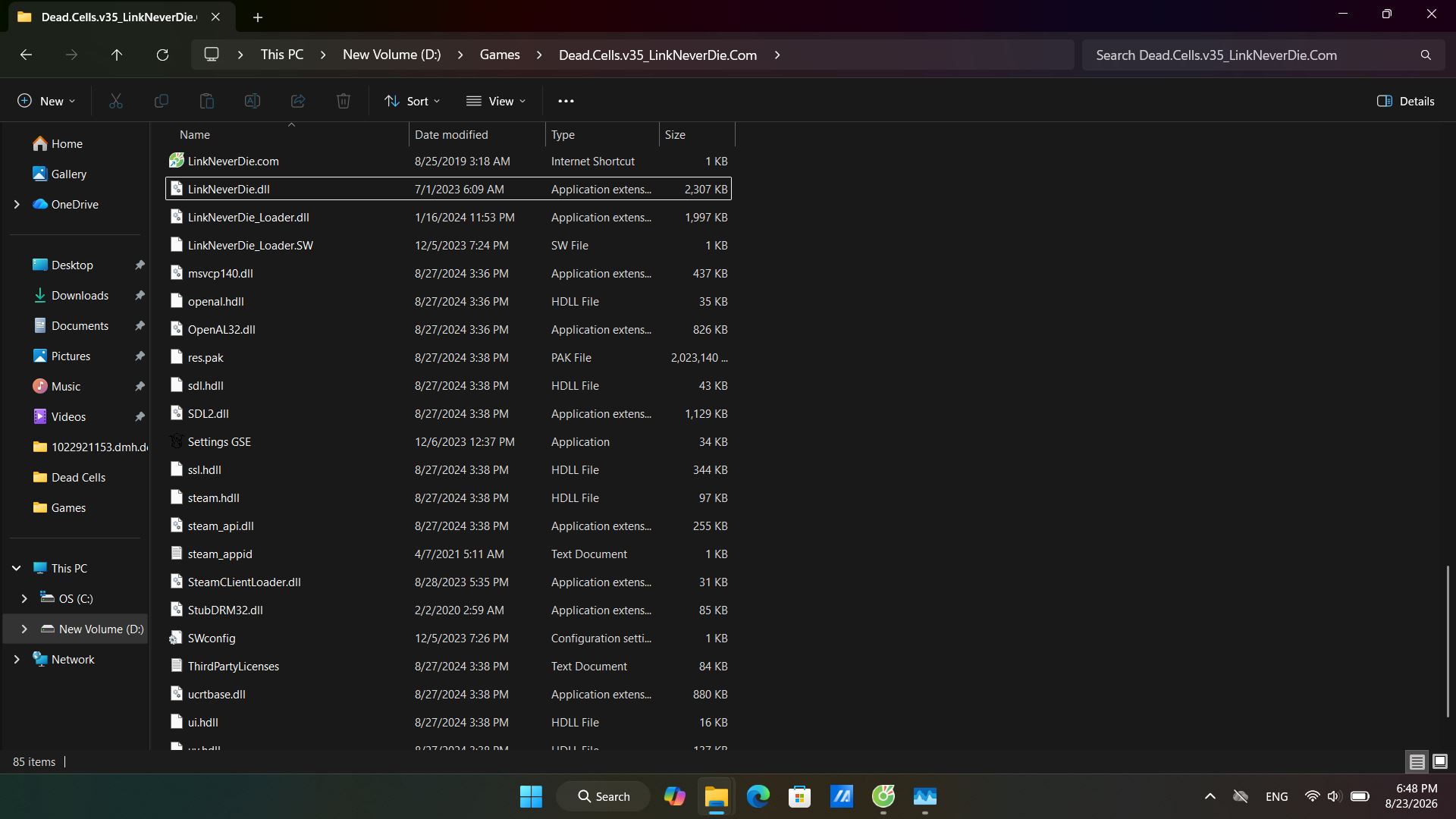Image resolution: width=1456 pixels, height=819 pixels.
Task: Select the steam_api.dll file
Action: (448, 526)
